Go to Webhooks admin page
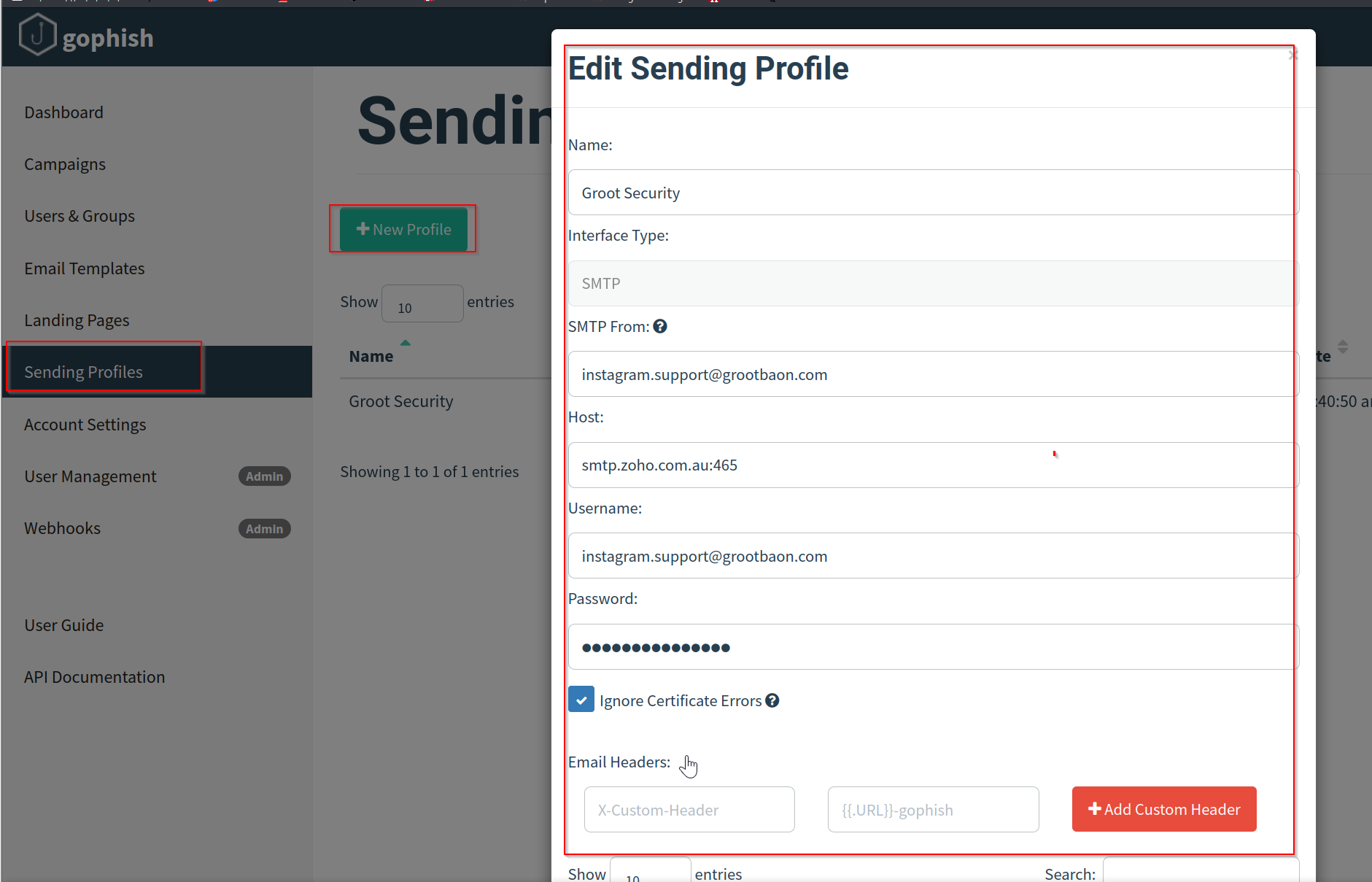Image resolution: width=1372 pixels, height=882 pixels. (x=63, y=528)
